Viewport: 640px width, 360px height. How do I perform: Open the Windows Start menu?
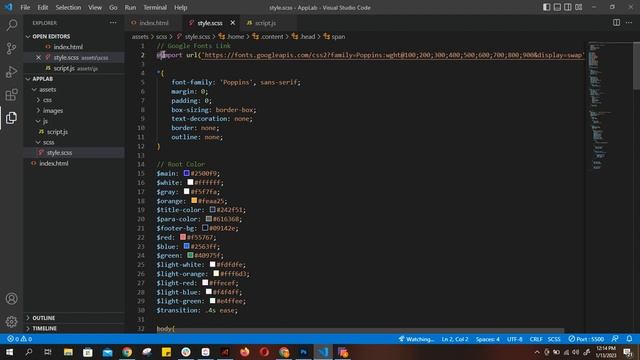[x=9, y=352]
